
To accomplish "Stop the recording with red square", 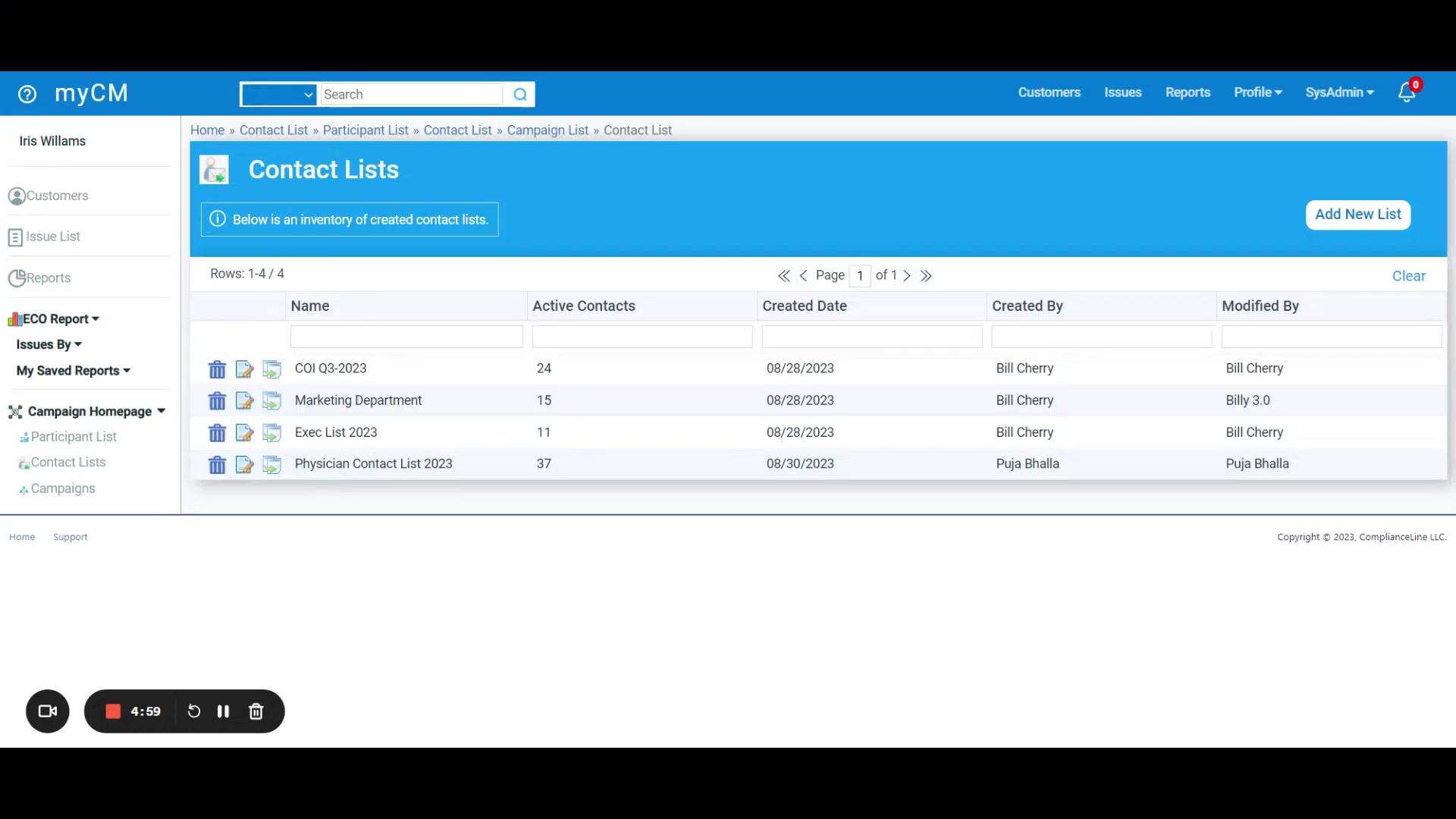I will coord(113,711).
